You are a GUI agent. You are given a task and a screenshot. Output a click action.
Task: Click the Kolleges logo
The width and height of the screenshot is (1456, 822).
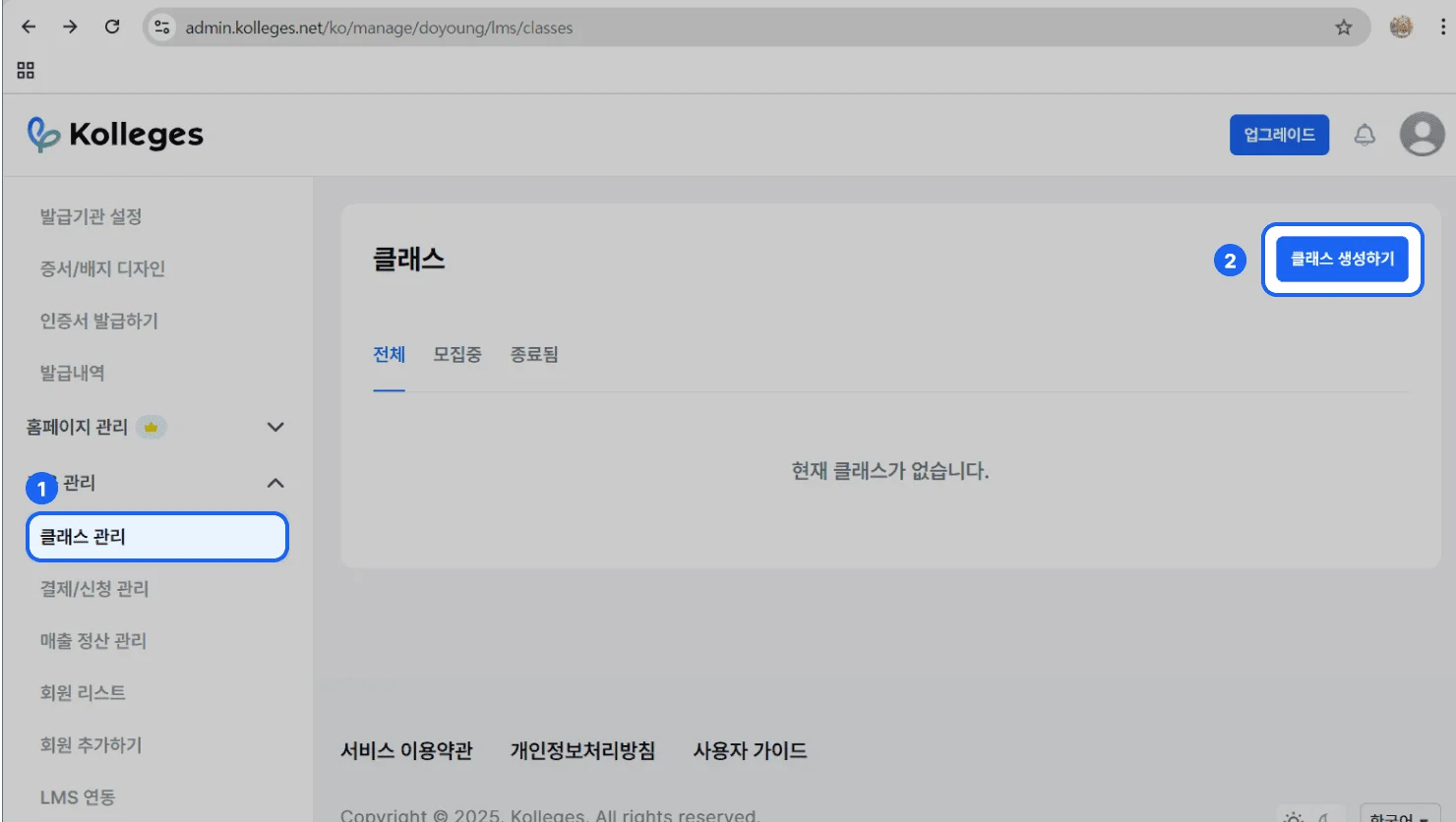coord(115,135)
